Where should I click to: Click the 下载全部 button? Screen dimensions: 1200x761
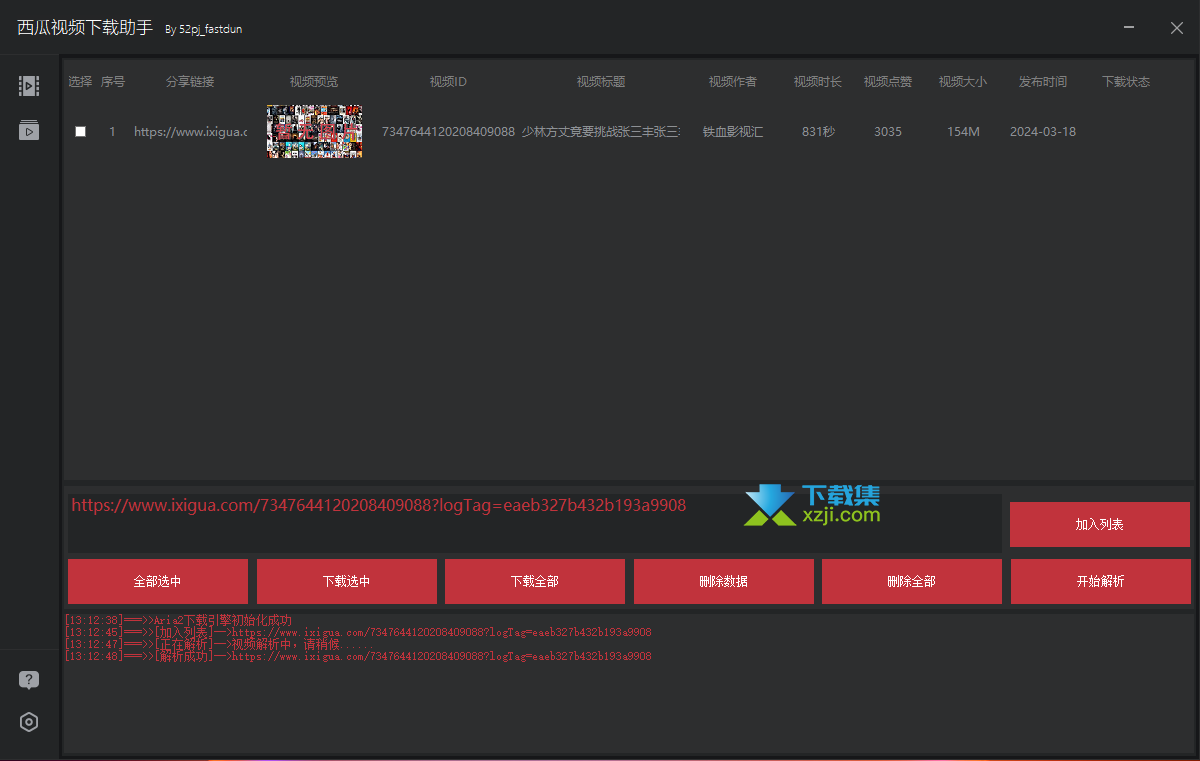point(535,581)
